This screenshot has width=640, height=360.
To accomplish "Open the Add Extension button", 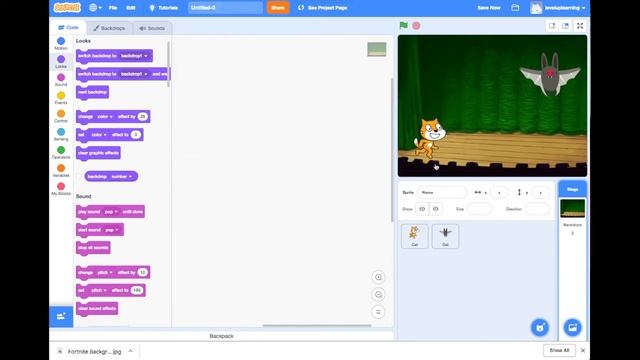I will [x=61, y=316].
